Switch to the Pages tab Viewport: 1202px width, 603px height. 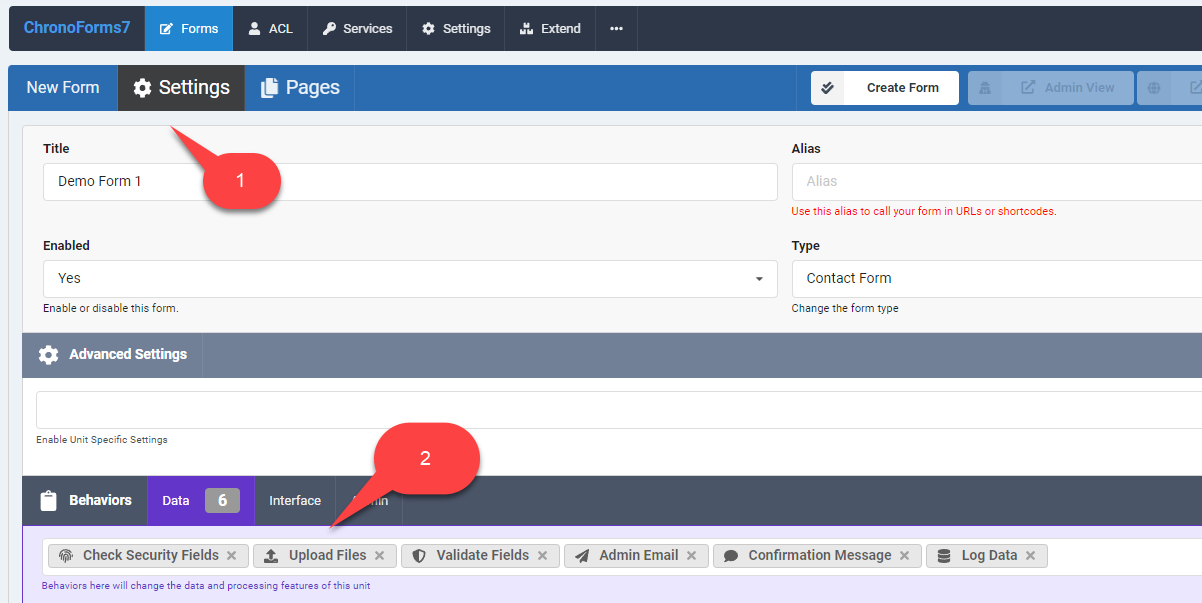(300, 88)
